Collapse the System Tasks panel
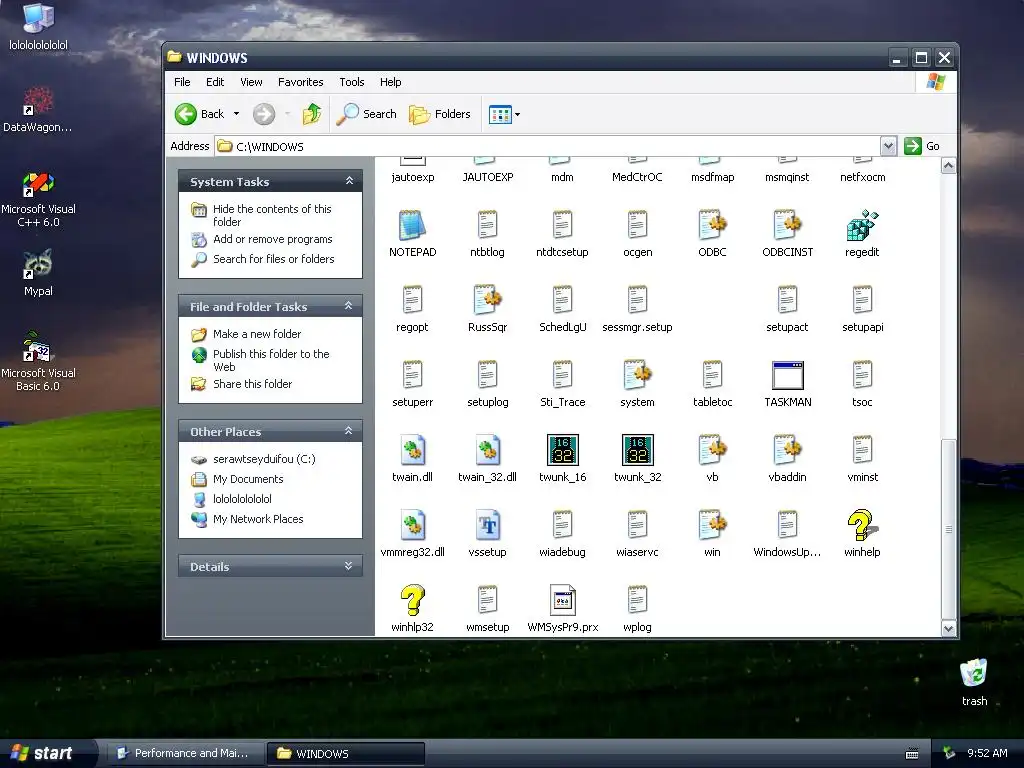This screenshot has height=768, width=1024. tap(349, 181)
